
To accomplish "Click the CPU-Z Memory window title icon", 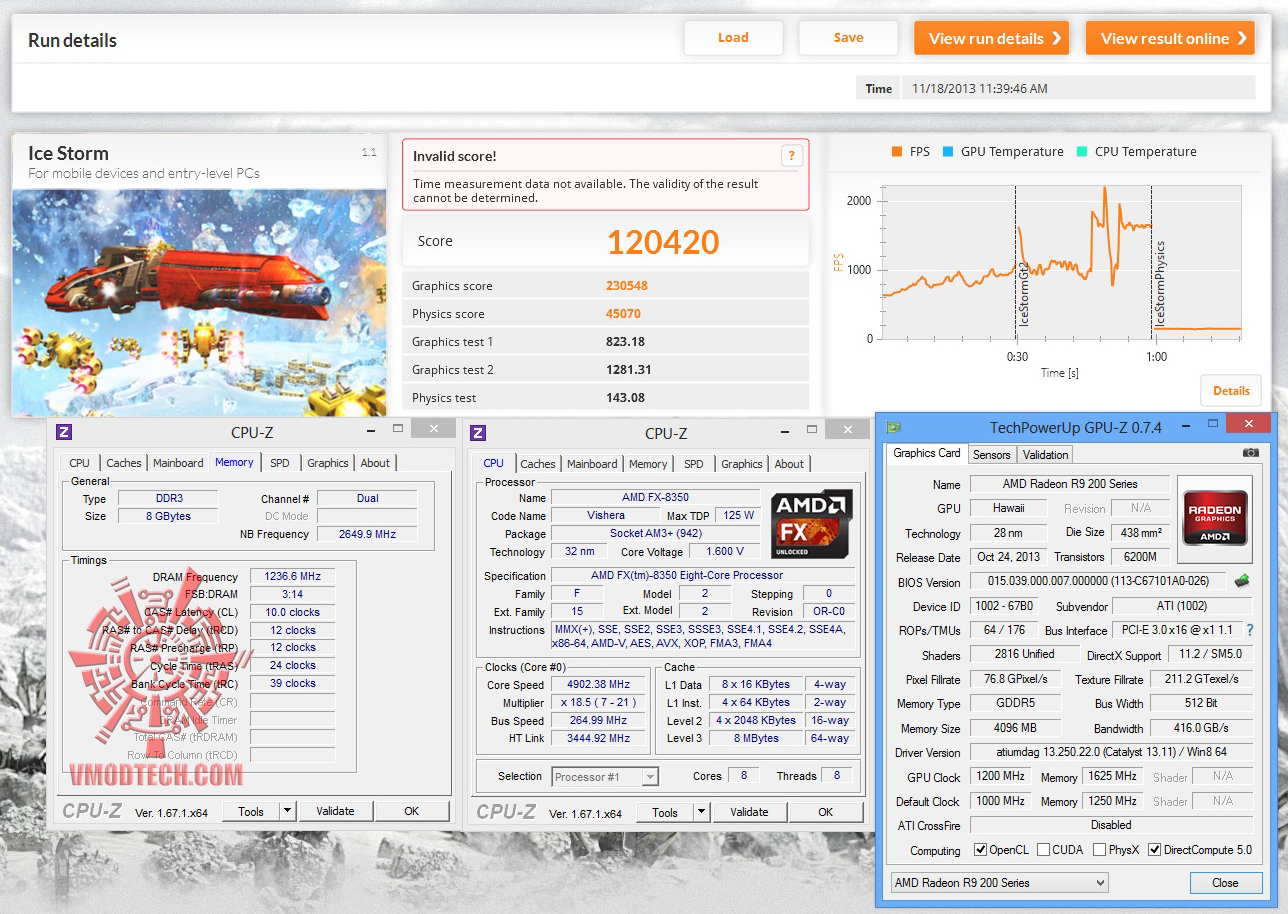I will 63,432.
